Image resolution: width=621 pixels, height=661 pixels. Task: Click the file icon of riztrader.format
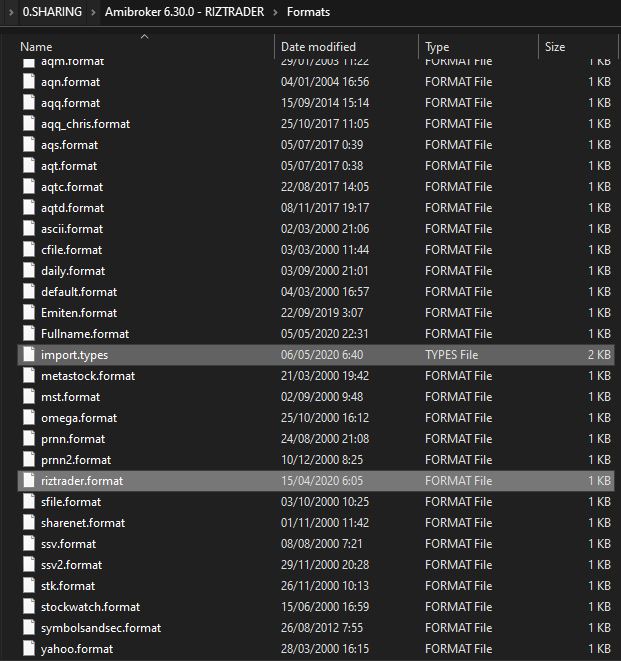[x=29, y=481]
